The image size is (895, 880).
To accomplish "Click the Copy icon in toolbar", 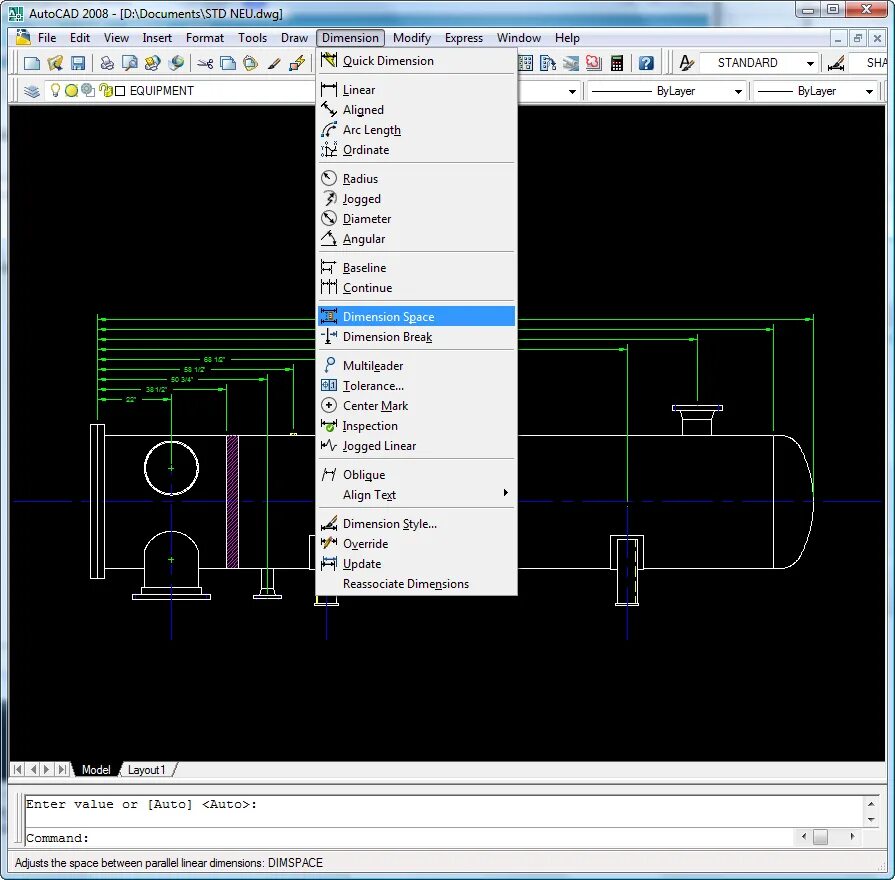I will [228, 63].
